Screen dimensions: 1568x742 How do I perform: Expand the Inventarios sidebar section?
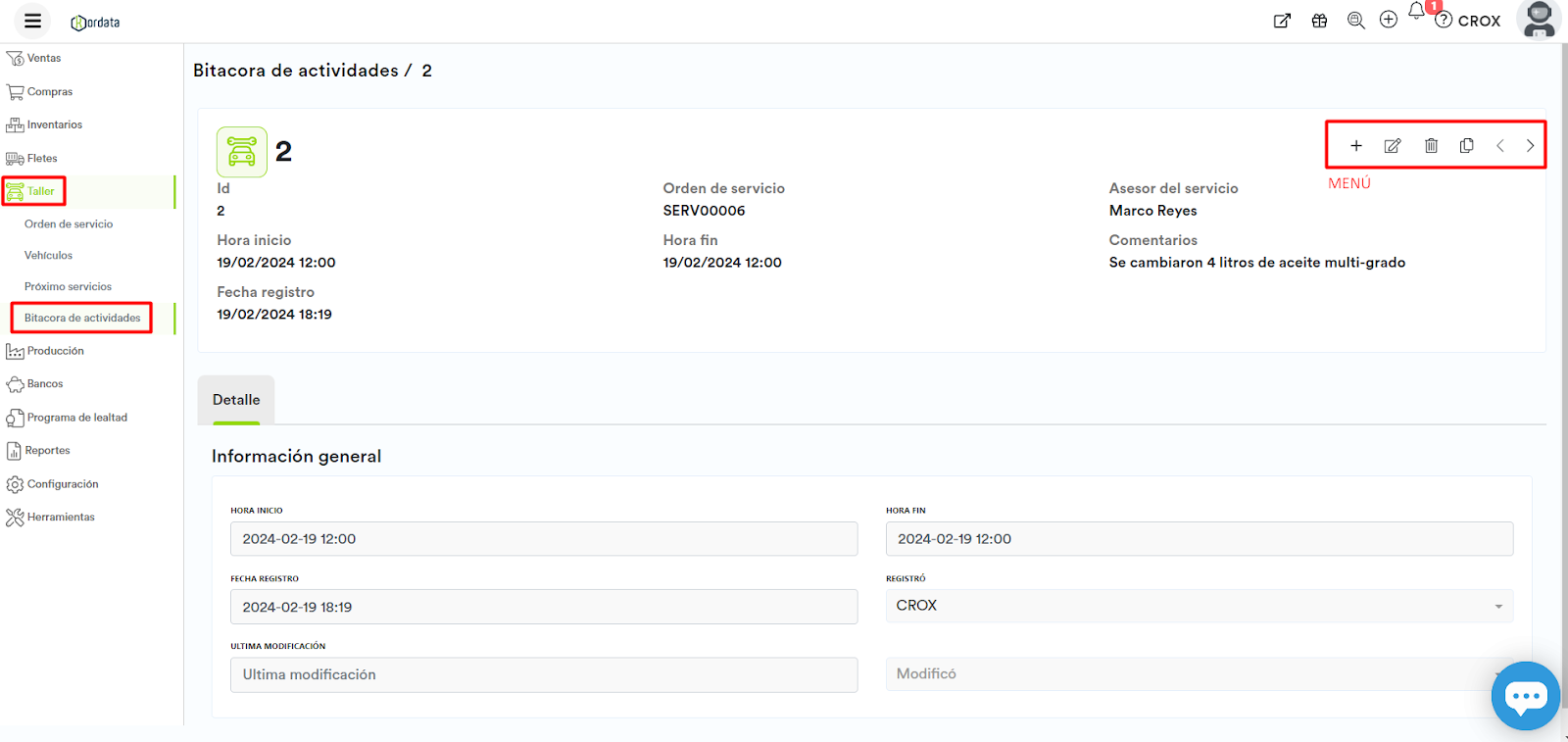(x=54, y=125)
